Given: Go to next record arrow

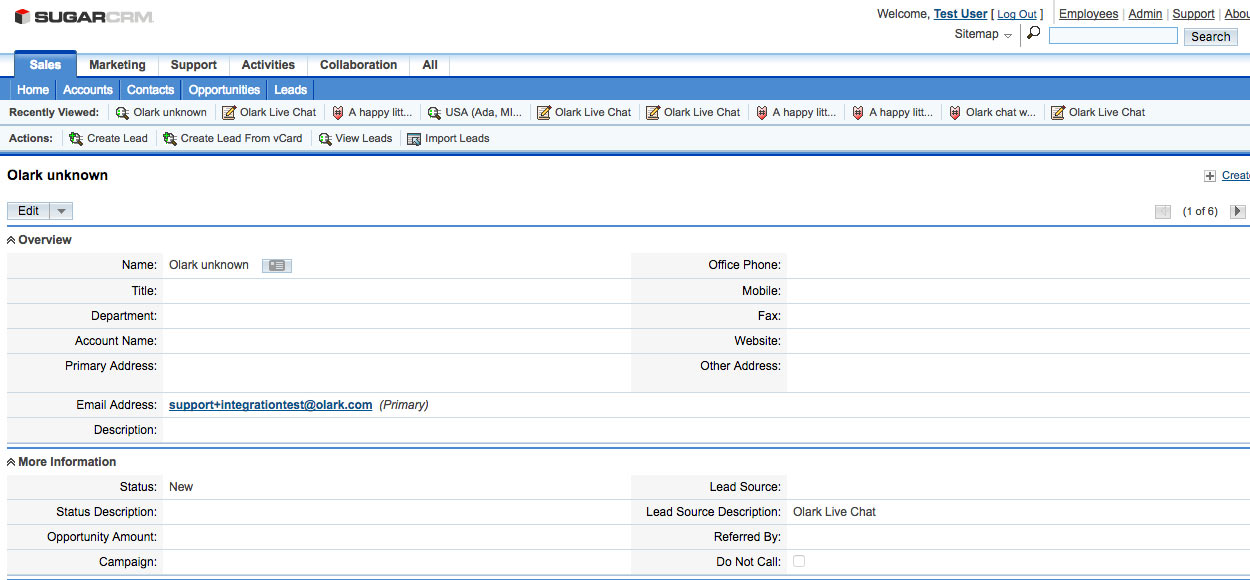Looking at the screenshot, I should 1238,211.
